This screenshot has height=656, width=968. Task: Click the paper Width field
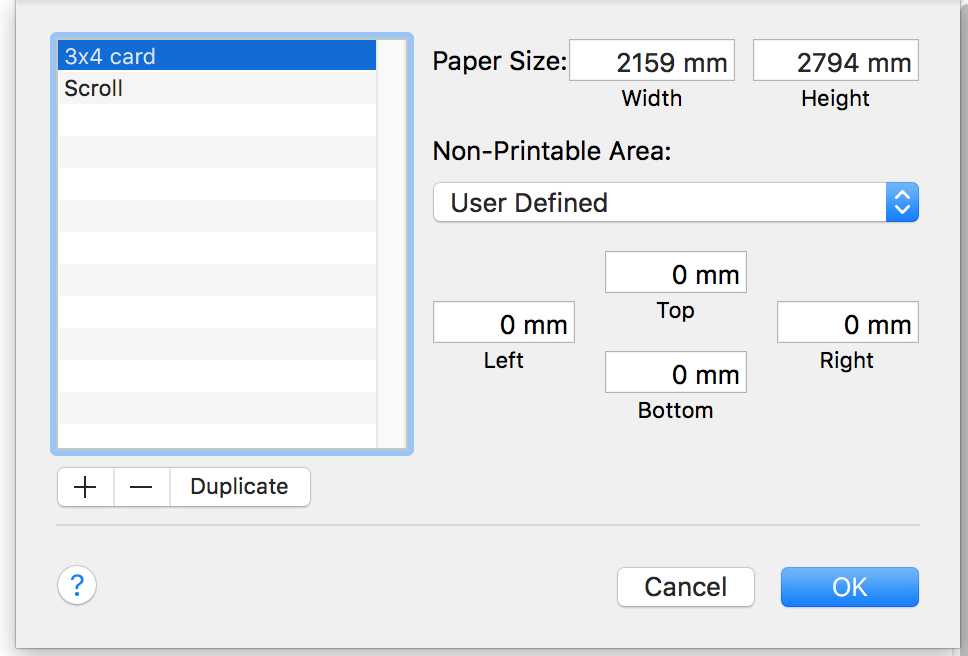pos(652,62)
